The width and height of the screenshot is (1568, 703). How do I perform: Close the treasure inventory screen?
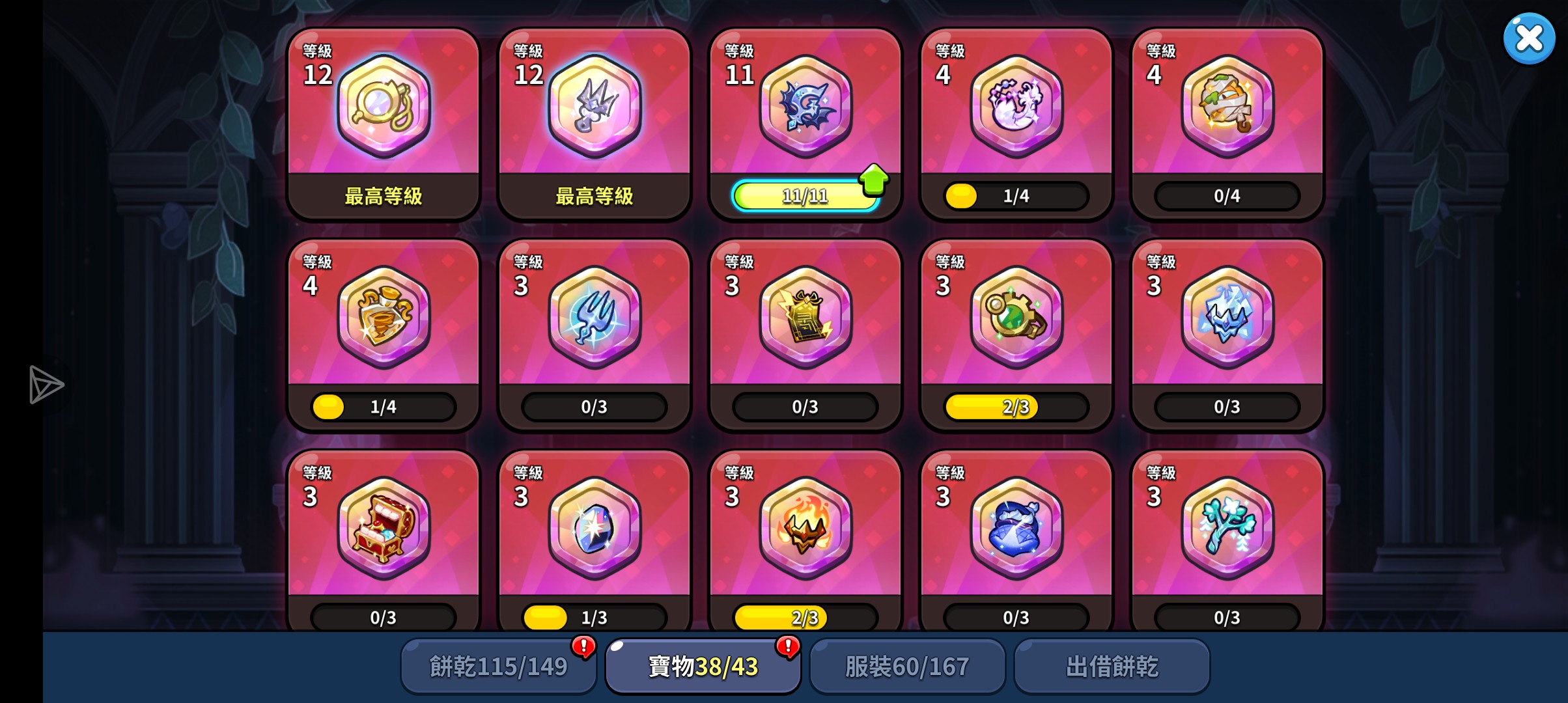tap(1529, 38)
